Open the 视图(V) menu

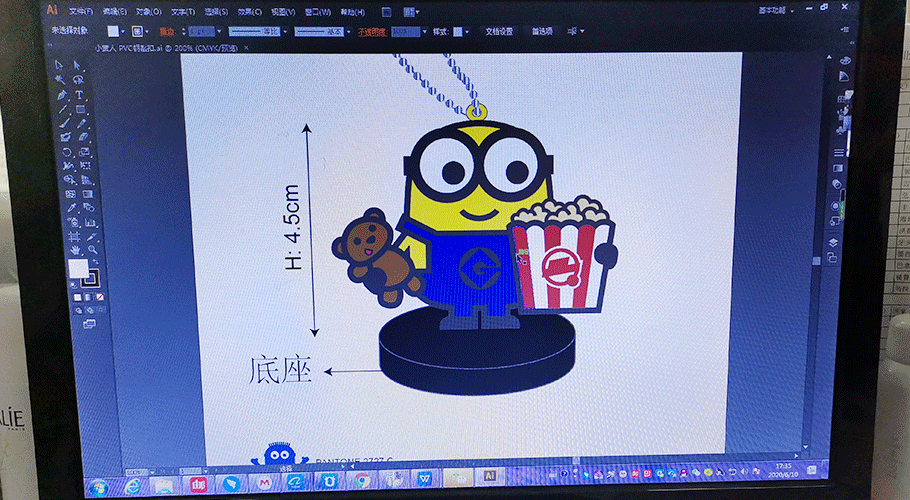[x=283, y=12]
